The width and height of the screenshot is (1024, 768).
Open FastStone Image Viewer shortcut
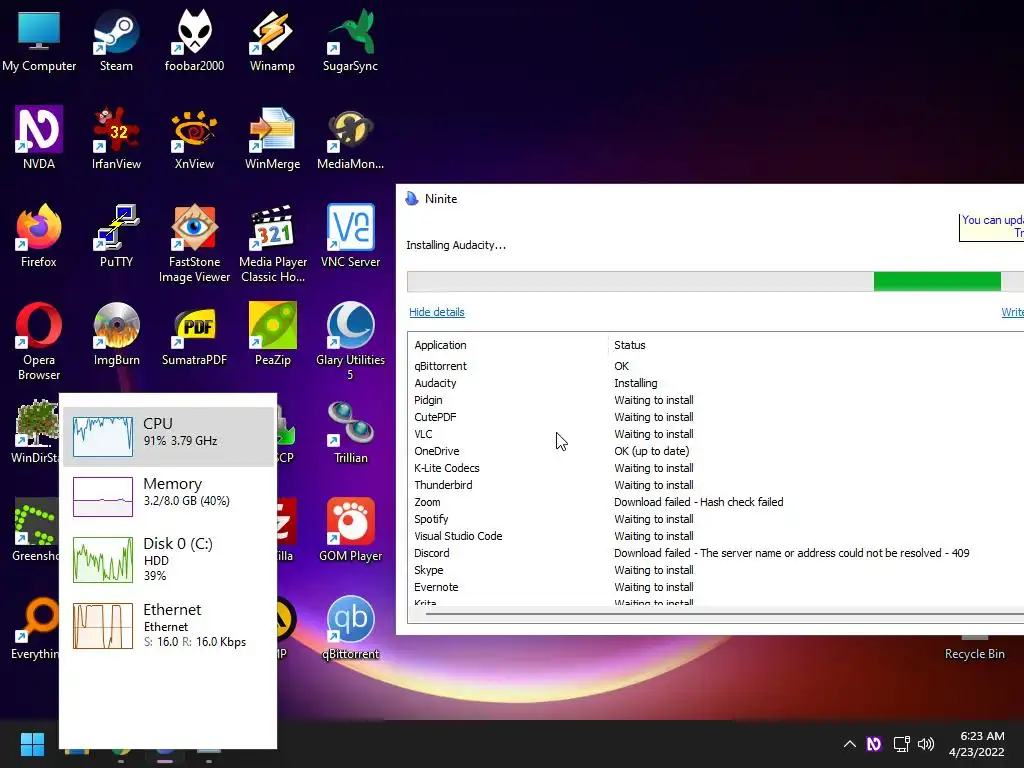tap(194, 244)
